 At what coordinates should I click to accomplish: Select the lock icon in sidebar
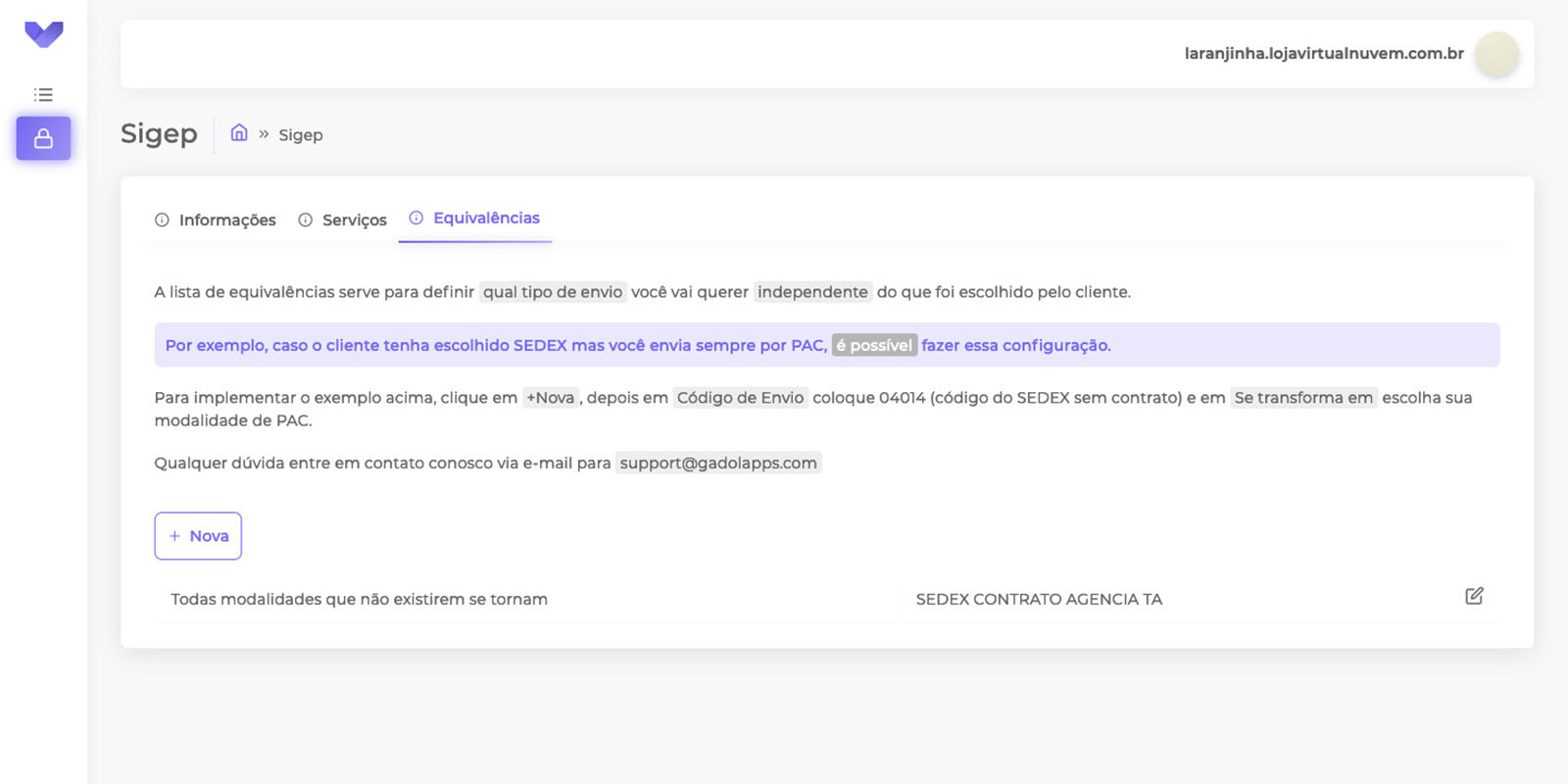(43, 138)
